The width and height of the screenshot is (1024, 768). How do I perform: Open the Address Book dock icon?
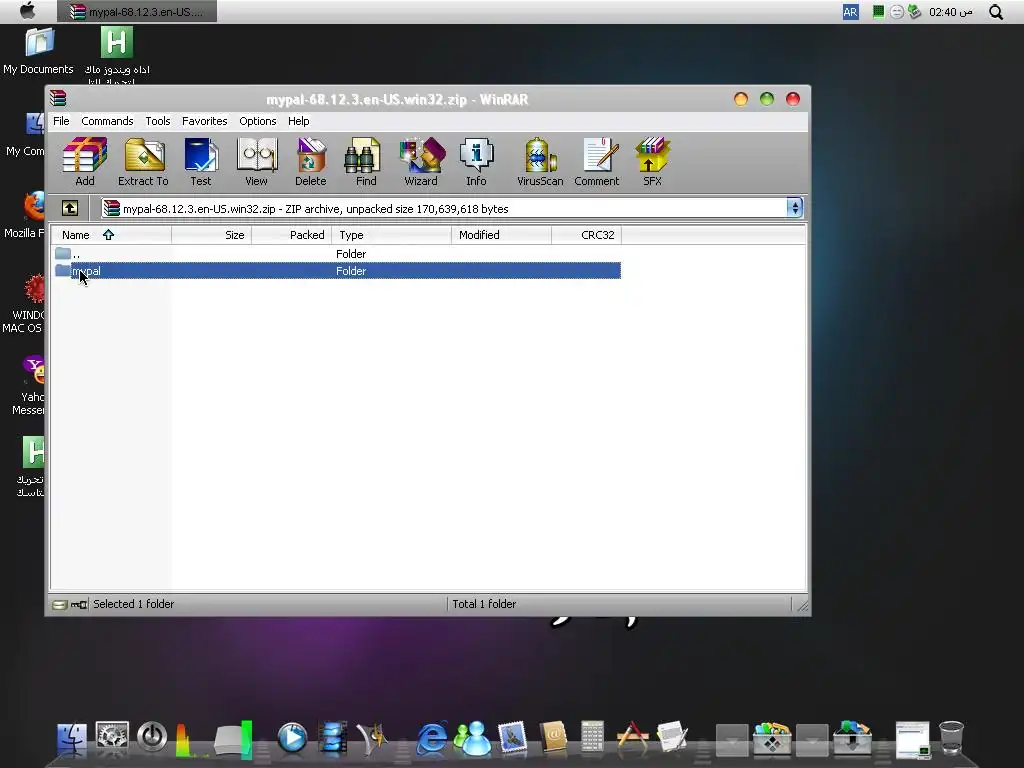click(x=553, y=738)
